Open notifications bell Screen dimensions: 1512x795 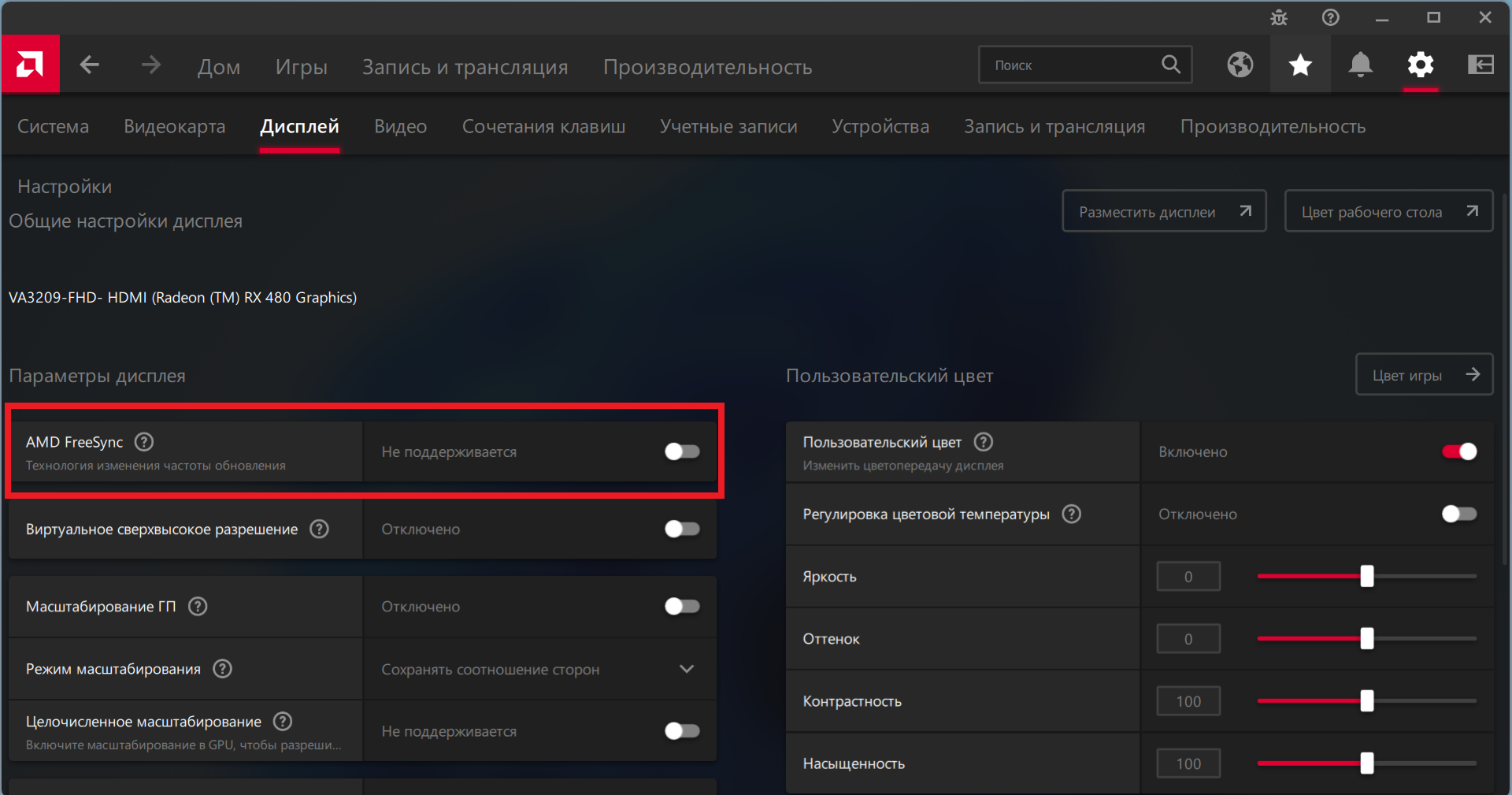click(1360, 65)
